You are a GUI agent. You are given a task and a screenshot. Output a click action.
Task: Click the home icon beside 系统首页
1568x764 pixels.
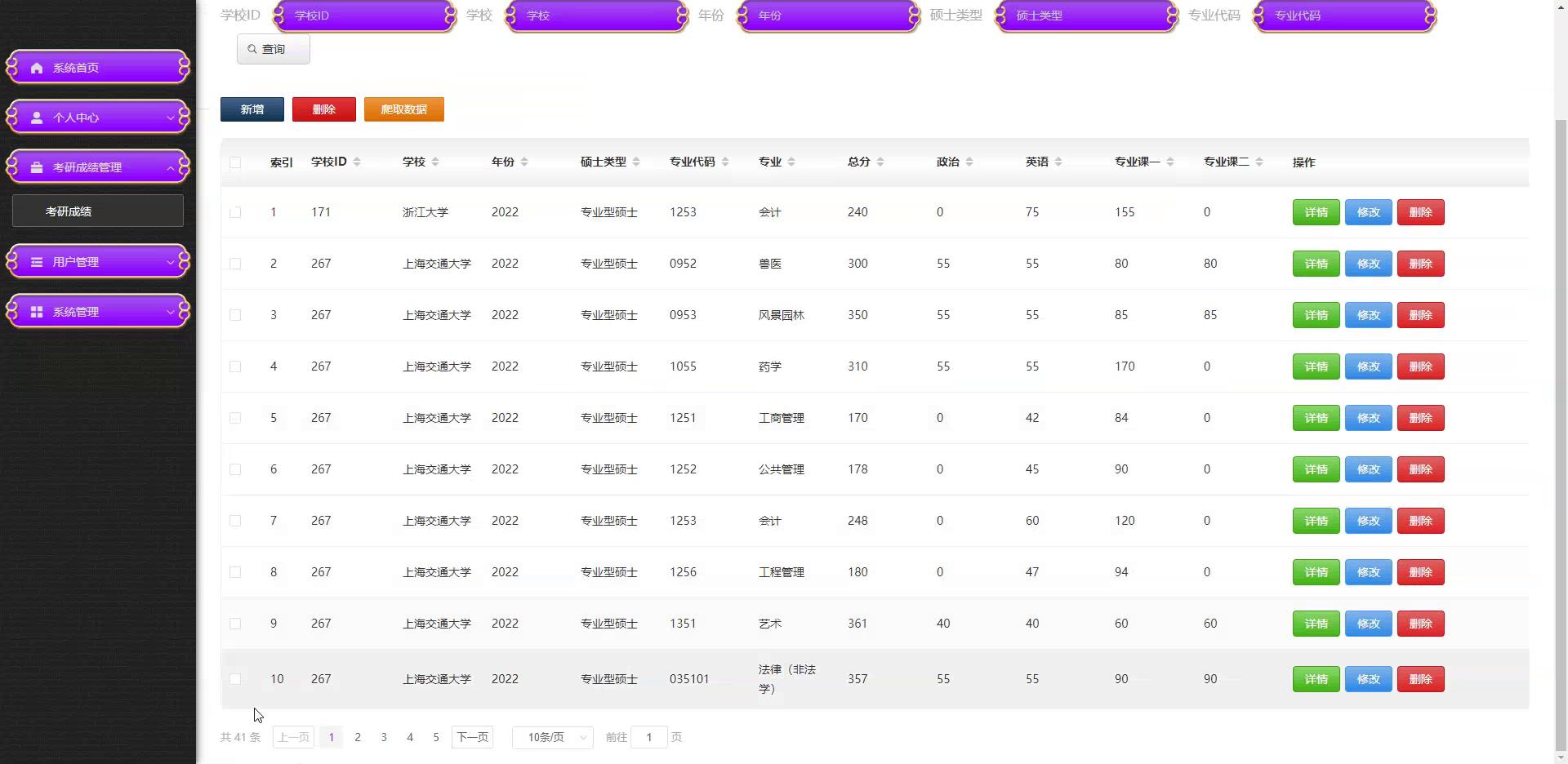coord(37,68)
